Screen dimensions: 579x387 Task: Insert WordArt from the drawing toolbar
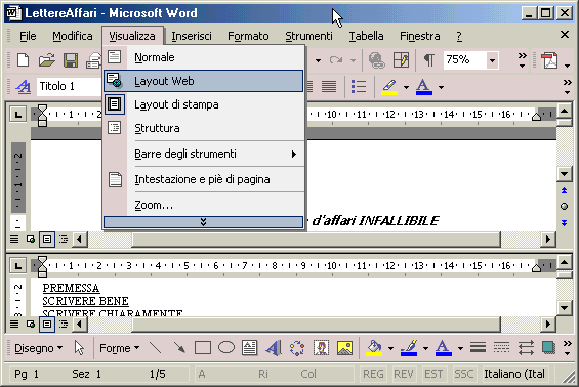(274, 348)
